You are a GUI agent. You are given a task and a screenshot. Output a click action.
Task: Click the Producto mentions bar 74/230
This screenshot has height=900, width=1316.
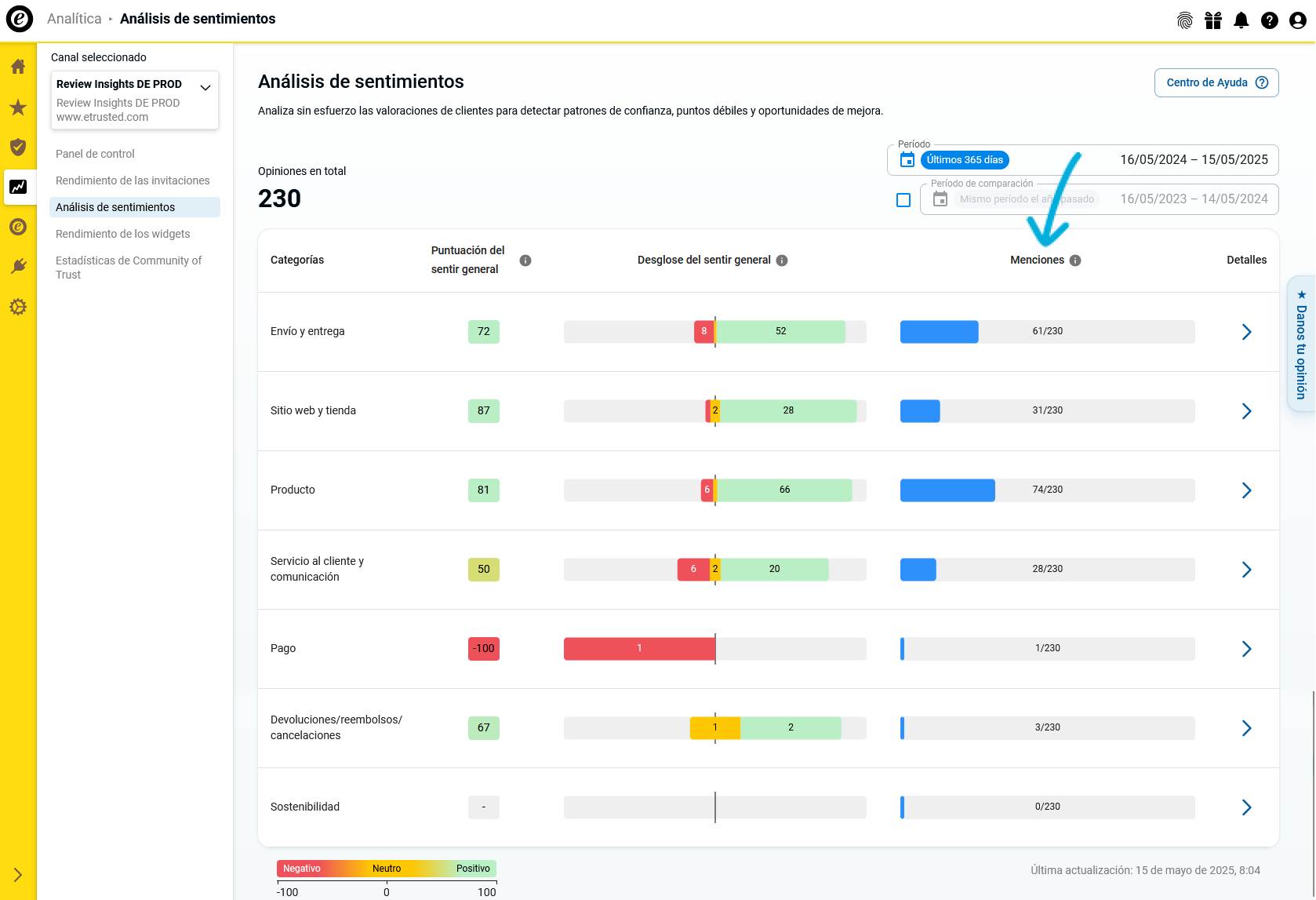[x=1048, y=490]
